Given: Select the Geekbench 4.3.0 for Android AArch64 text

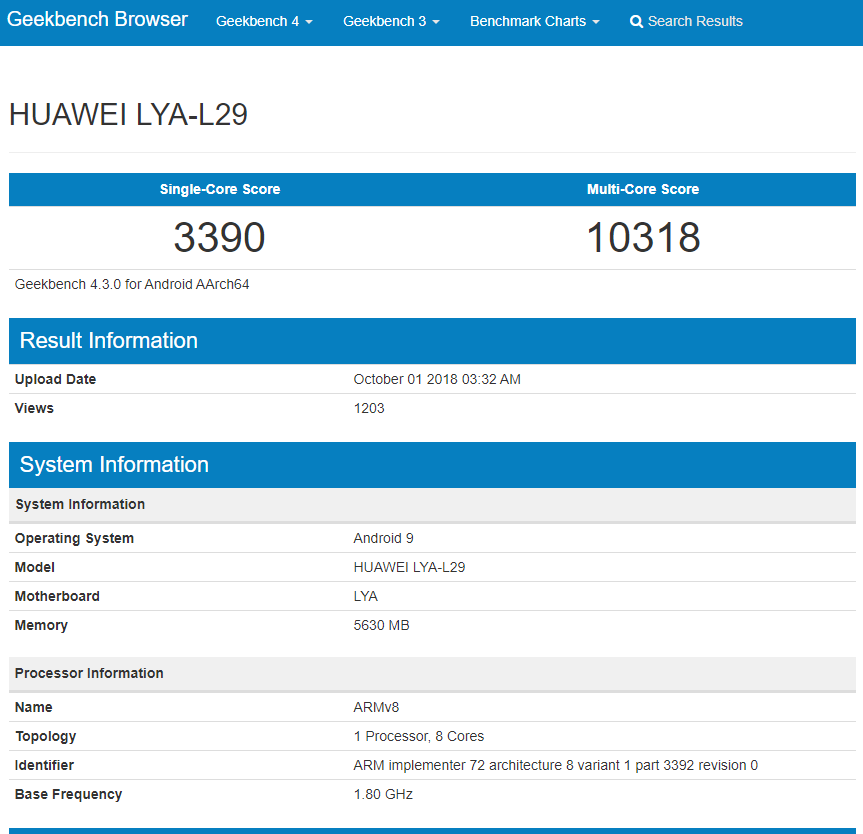Looking at the screenshot, I should click(132, 285).
